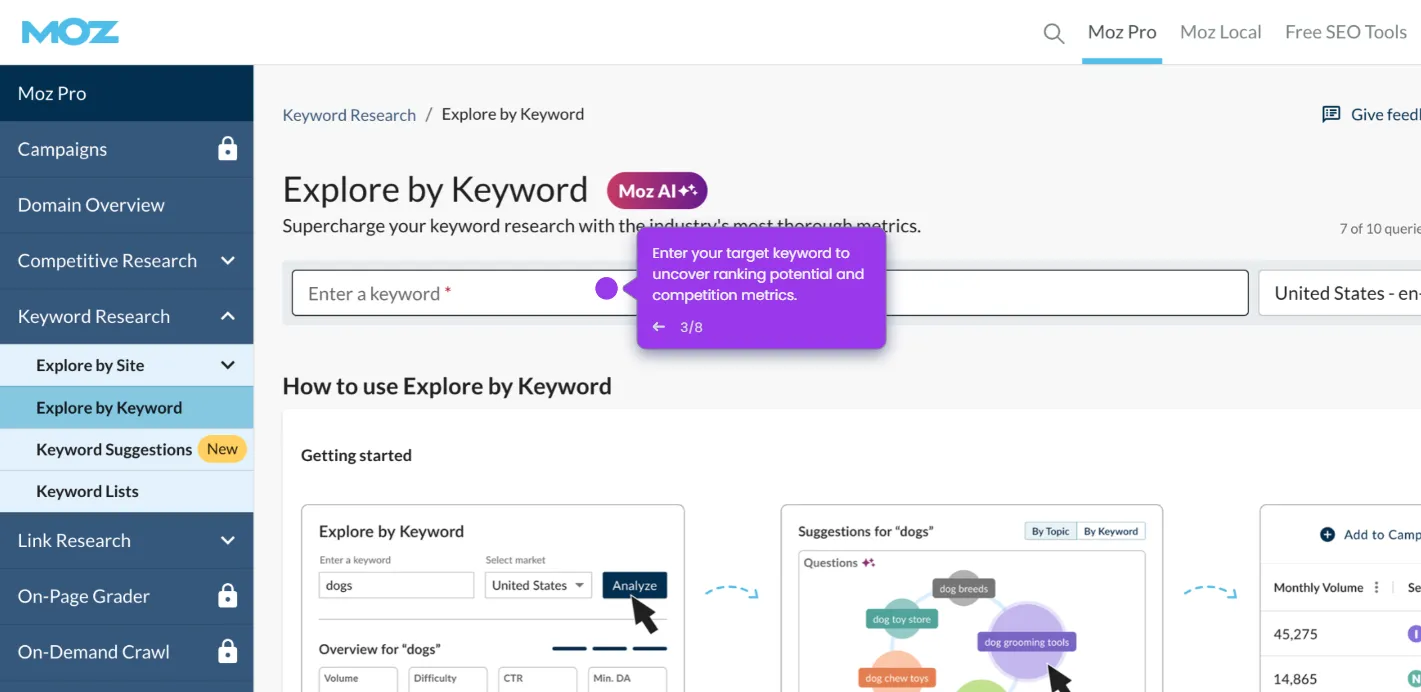Click the Moz AI badge
This screenshot has height=692, width=1421.
657,190
